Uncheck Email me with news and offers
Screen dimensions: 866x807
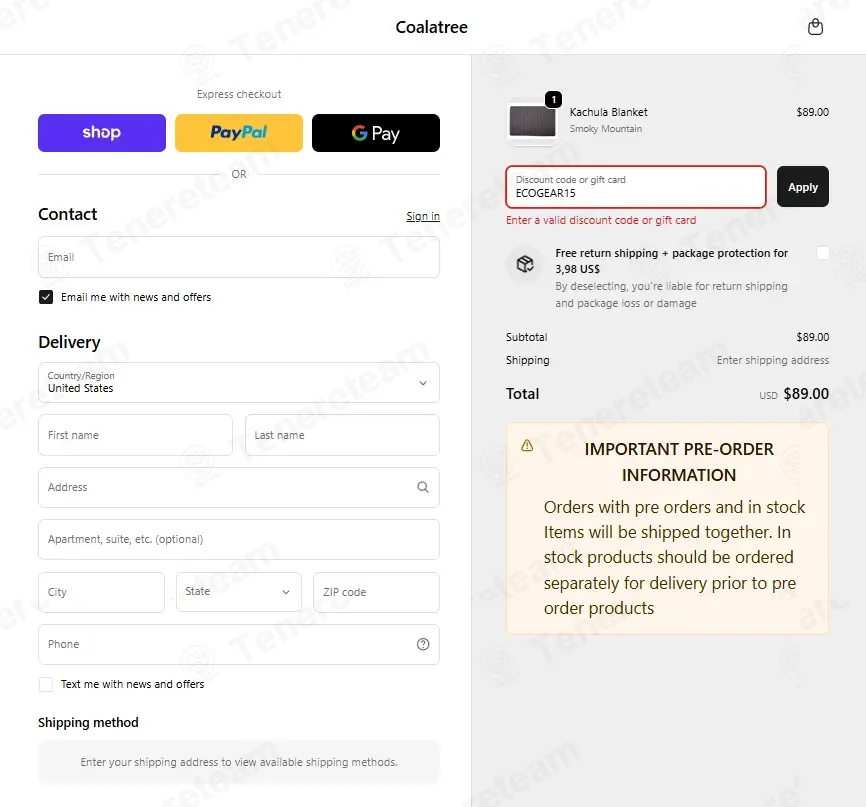pyautogui.click(x=46, y=297)
